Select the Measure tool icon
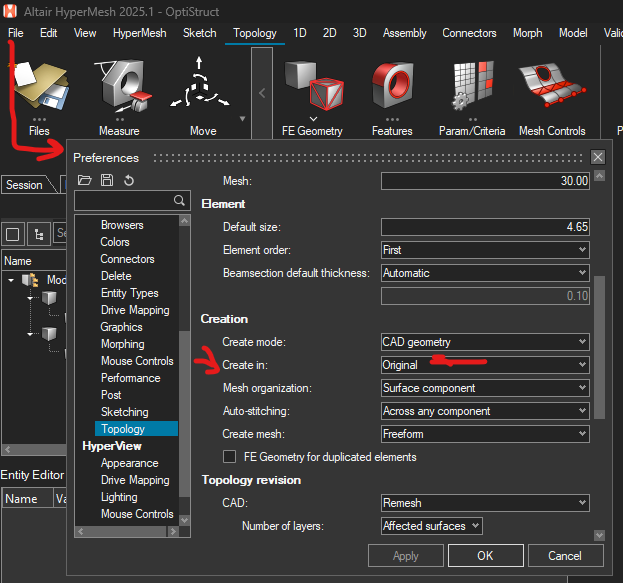623x583 pixels. coord(123,85)
